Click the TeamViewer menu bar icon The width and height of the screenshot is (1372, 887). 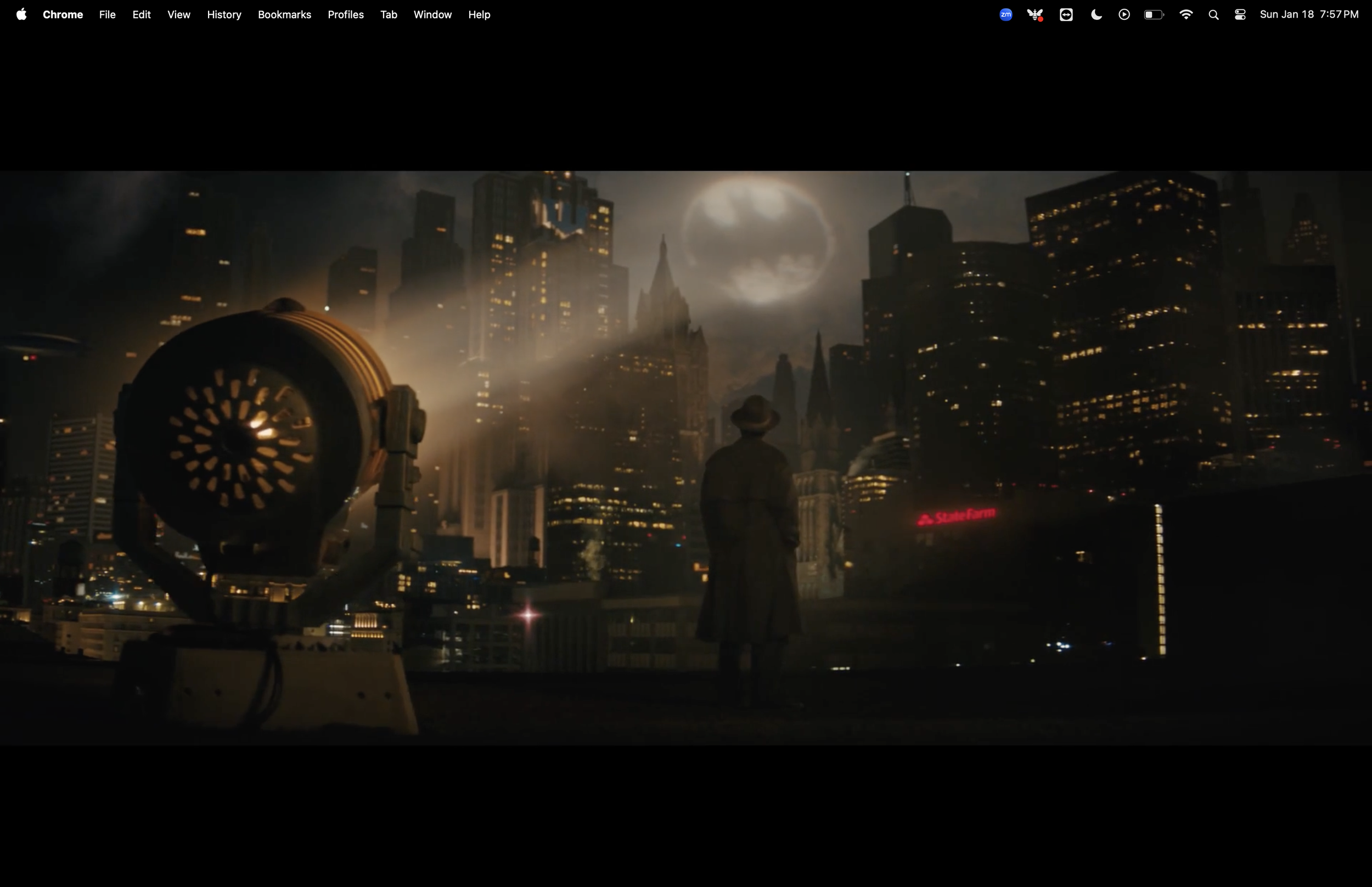[x=1066, y=15]
